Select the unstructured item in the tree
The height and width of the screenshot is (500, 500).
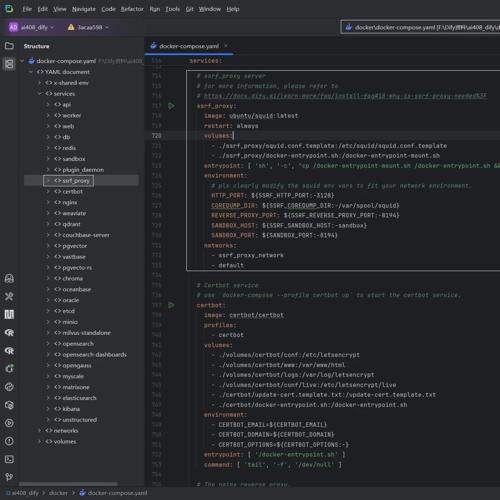[80, 420]
